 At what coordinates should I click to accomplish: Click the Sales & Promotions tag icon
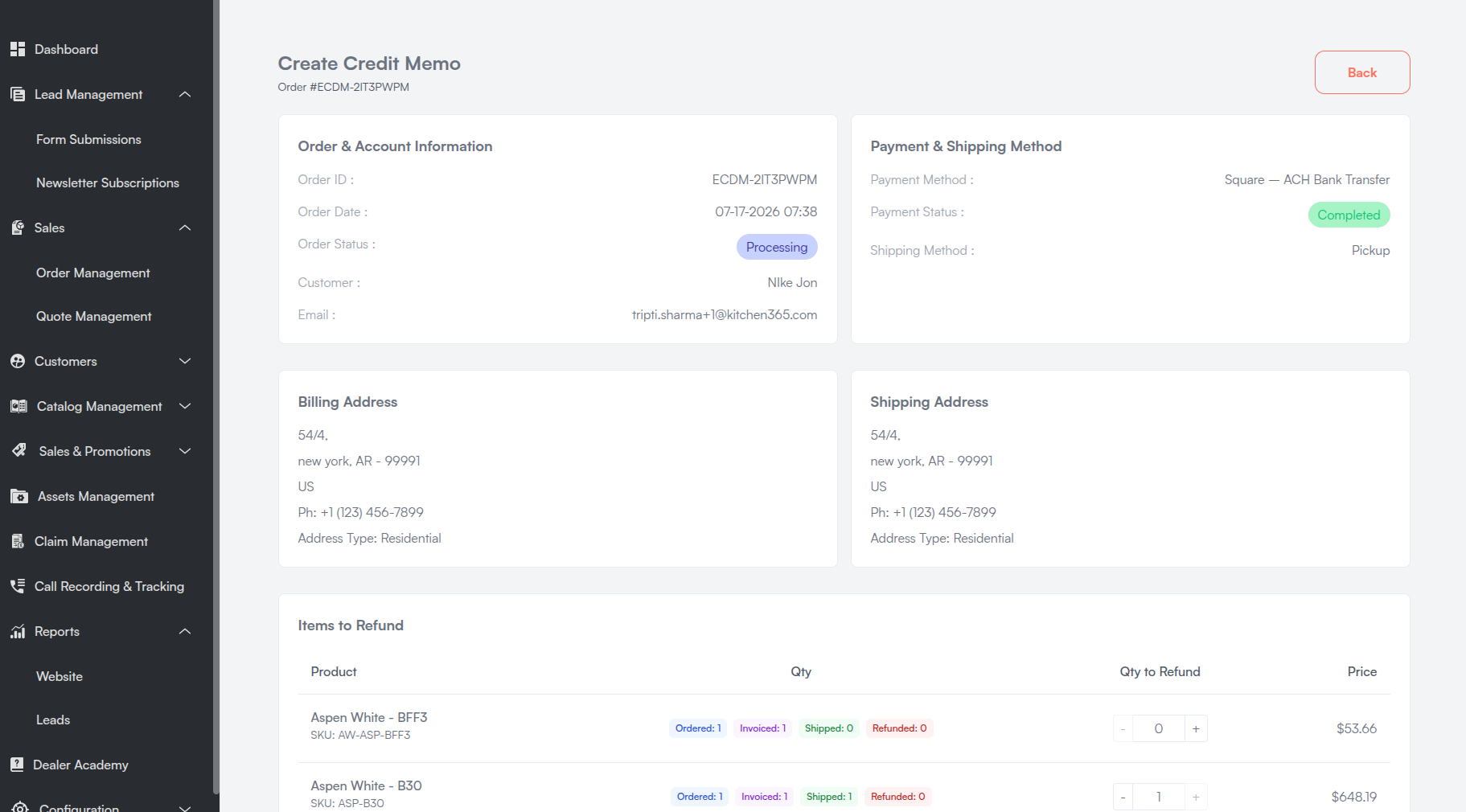click(19, 451)
